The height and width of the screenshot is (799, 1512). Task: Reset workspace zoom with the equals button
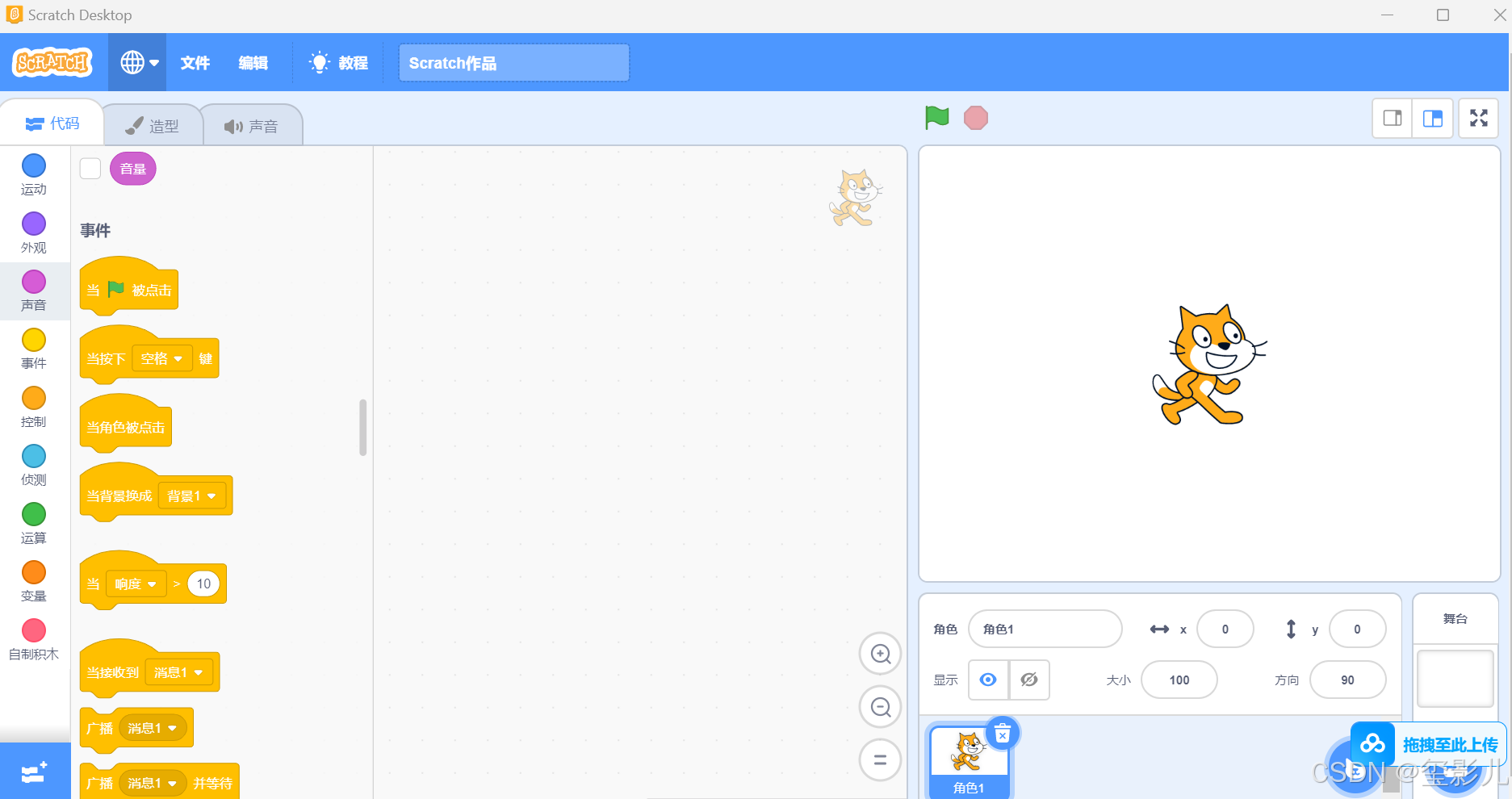(880, 760)
